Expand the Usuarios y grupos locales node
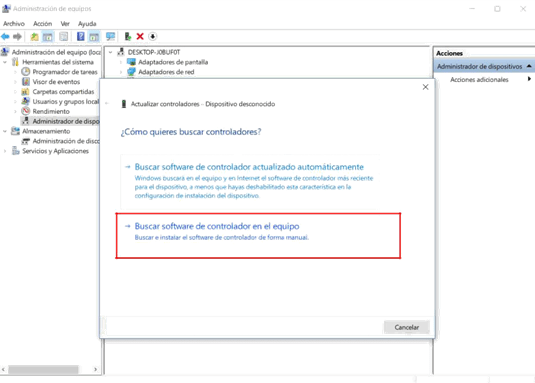This screenshot has height=383, width=535. pyautogui.click(x=15, y=102)
